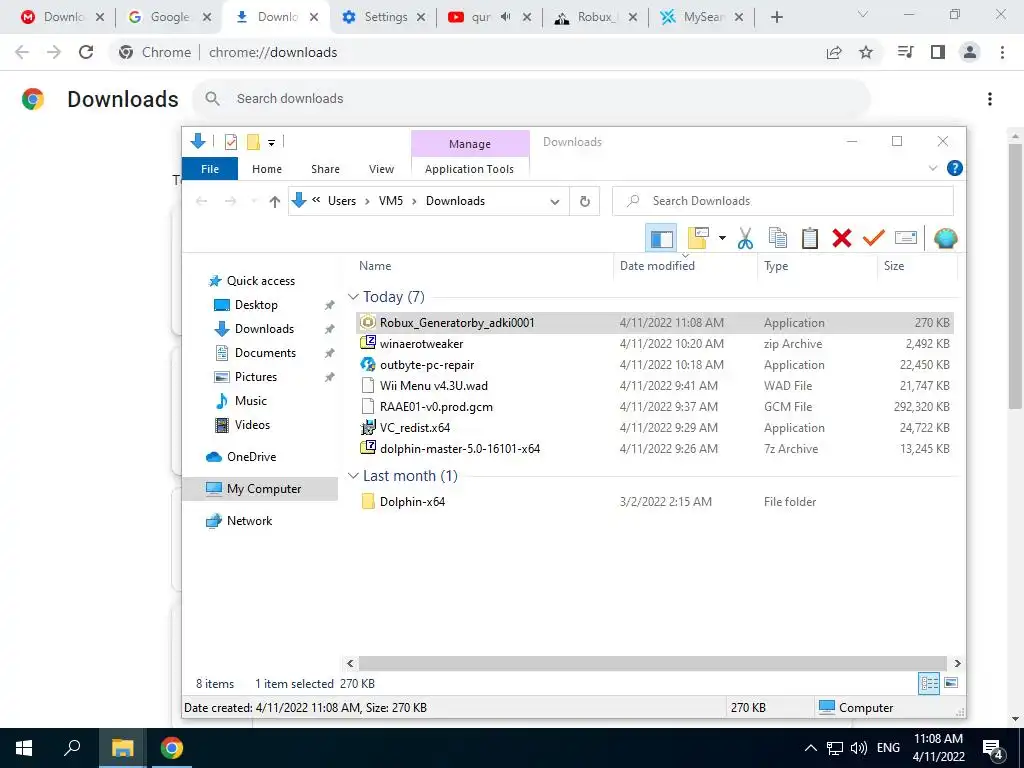Select the winaerotweaker zip archive

(654, 344)
